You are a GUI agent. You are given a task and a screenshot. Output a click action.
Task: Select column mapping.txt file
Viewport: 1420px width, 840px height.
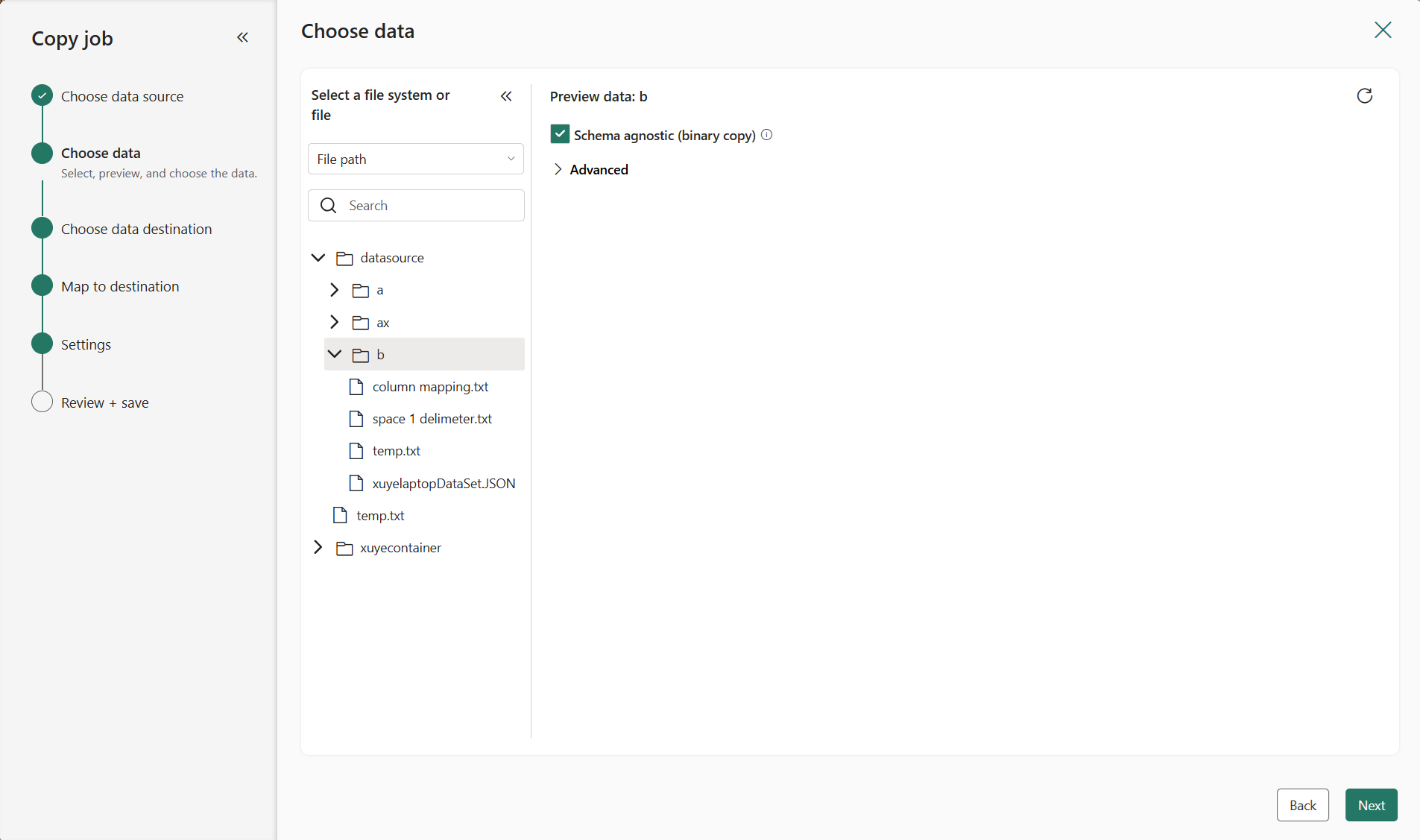[431, 387]
